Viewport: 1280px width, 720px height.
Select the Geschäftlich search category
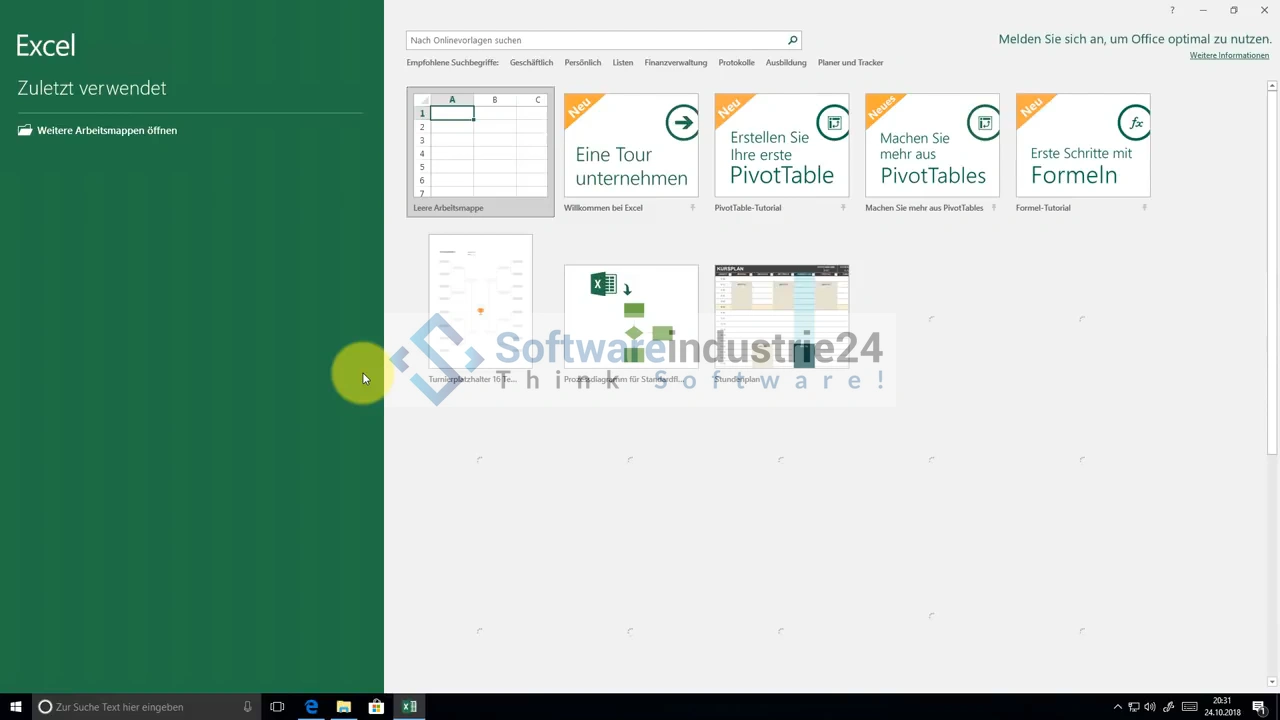coord(531,63)
